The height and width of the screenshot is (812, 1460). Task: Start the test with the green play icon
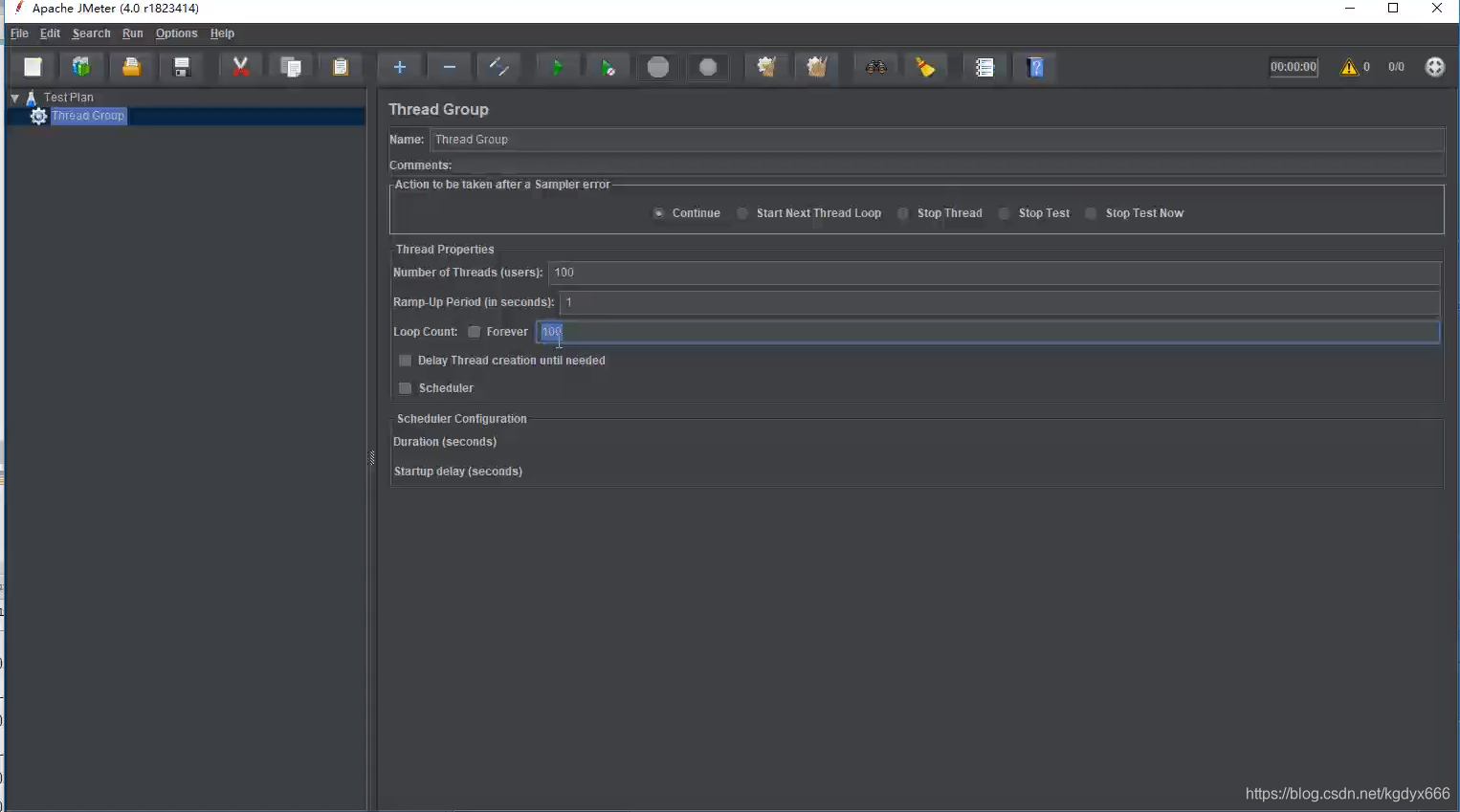coord(558,67)
